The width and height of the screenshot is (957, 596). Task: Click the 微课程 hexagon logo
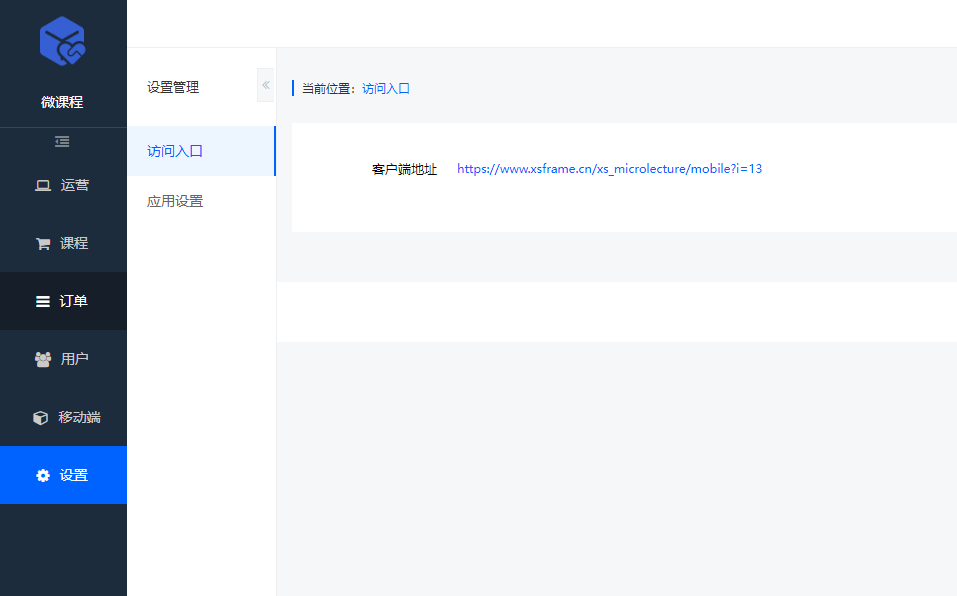point(62,41)
